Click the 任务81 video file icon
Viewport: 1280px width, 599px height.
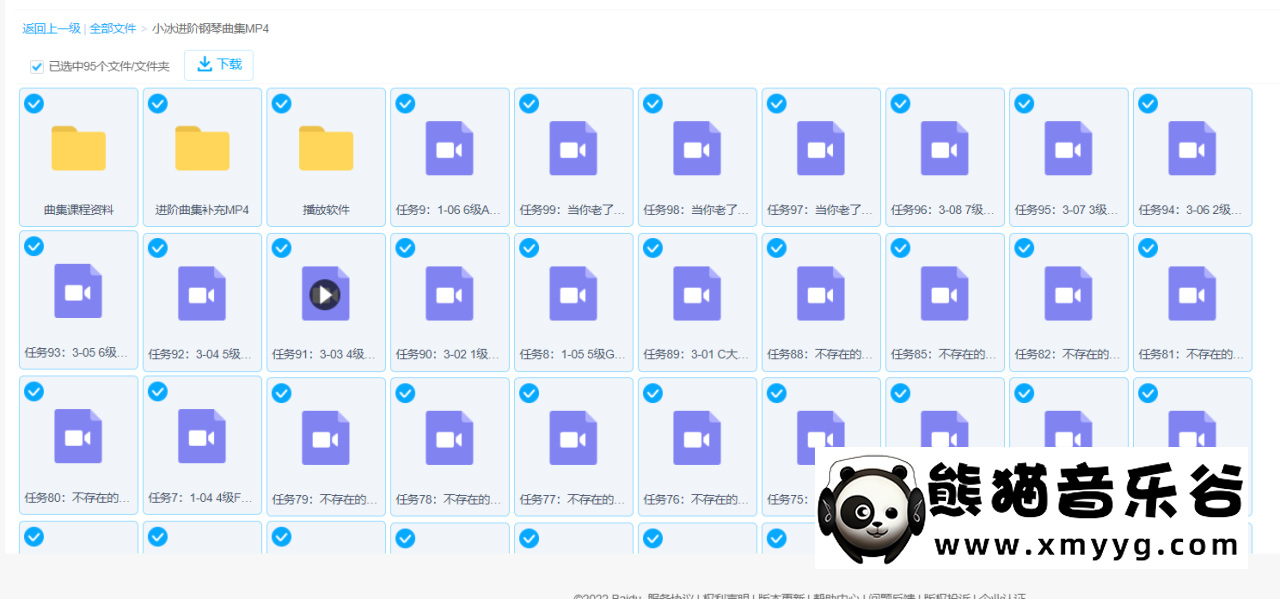tap(1192, 293)
